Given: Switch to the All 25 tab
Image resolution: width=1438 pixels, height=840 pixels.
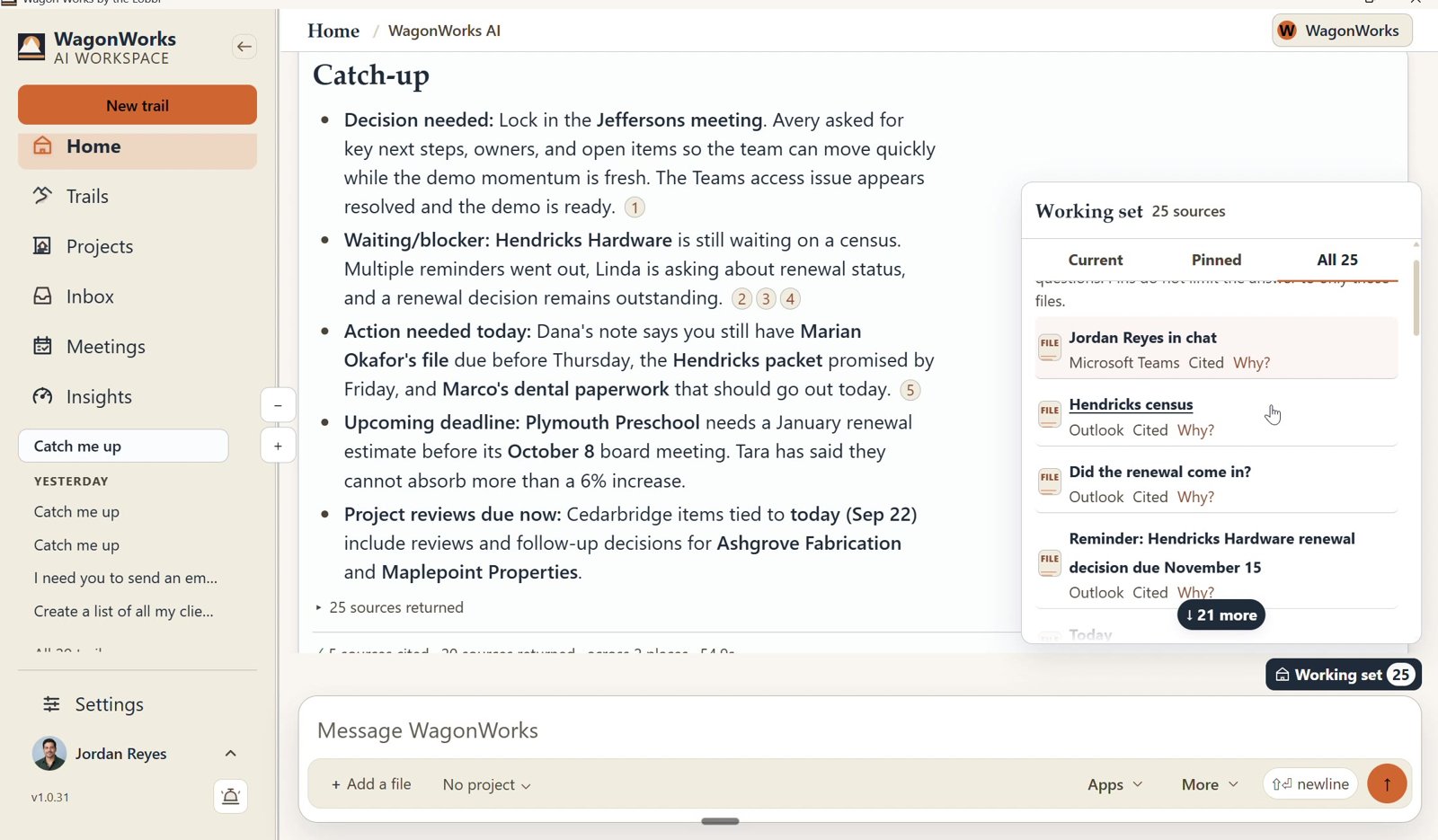Looking at the screenshot, I should tap(1337, 261).
